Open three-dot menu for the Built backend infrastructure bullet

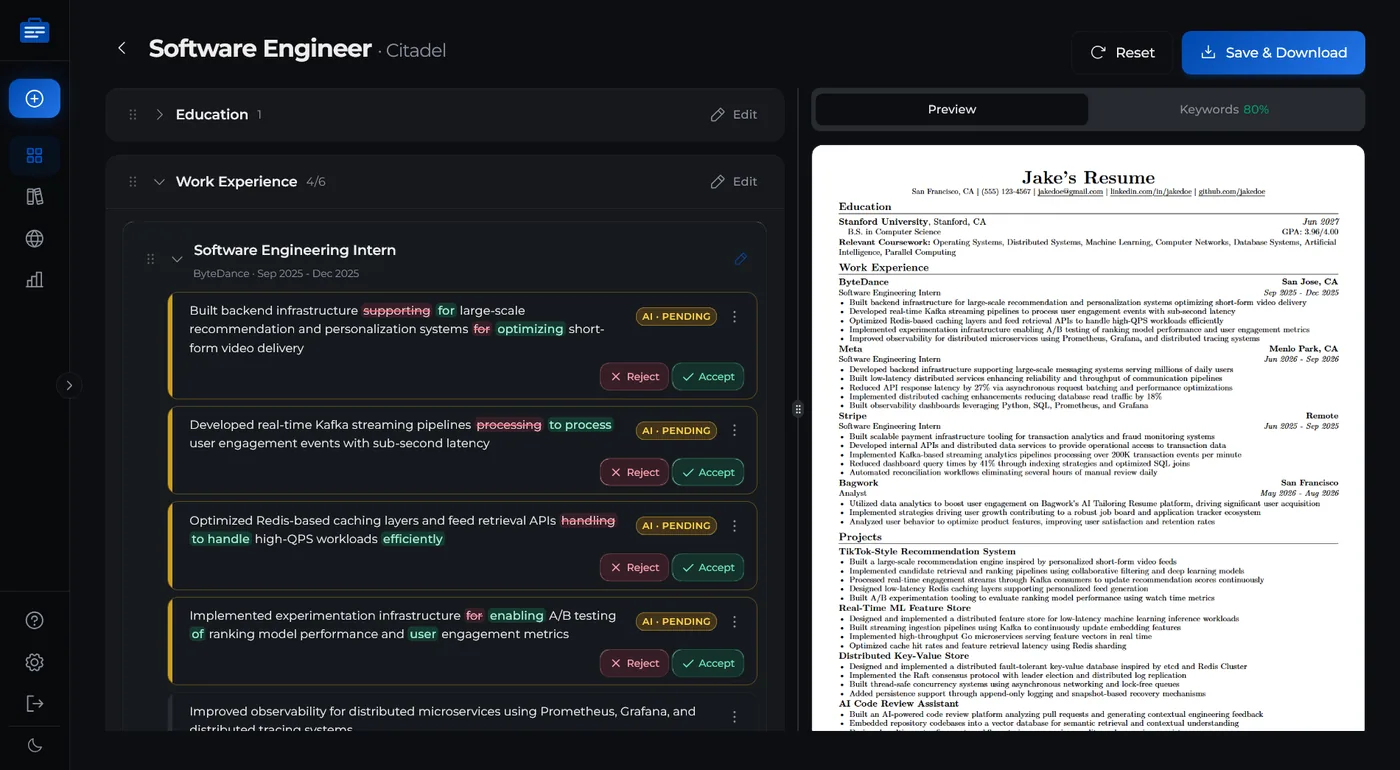pos(734,317)
